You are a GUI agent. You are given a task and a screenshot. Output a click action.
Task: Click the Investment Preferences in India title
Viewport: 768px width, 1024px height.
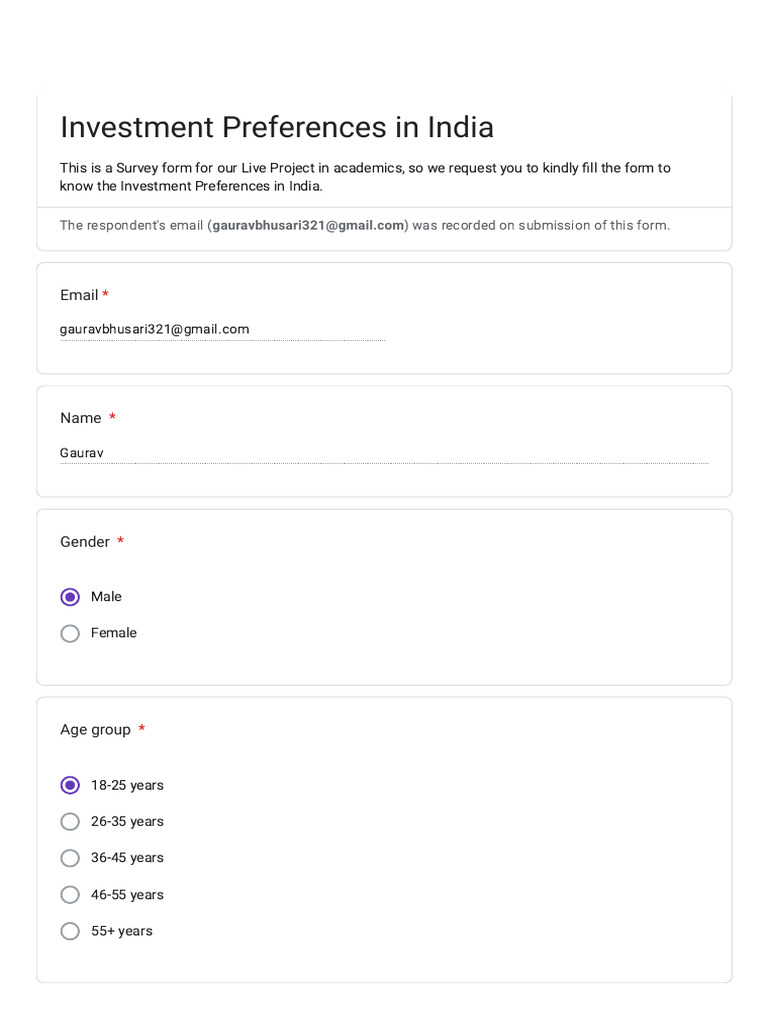pyautogui.click(x=277, y=128)
